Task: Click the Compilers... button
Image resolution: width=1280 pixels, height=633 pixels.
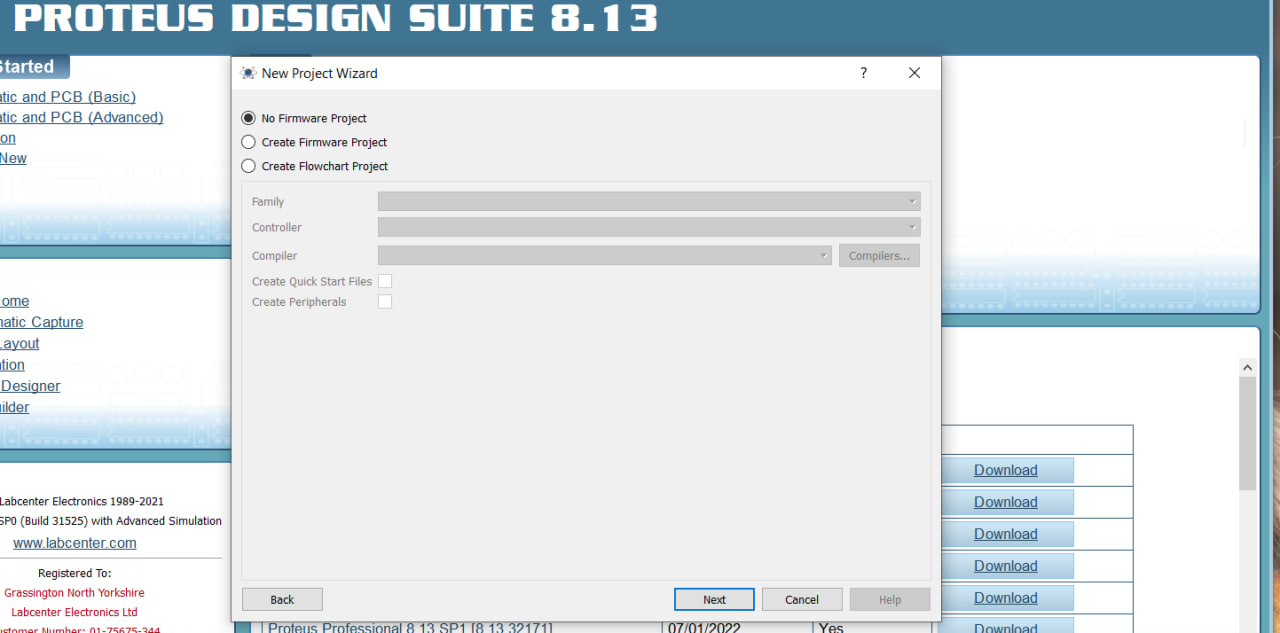Action: click(x=879, y=256)
